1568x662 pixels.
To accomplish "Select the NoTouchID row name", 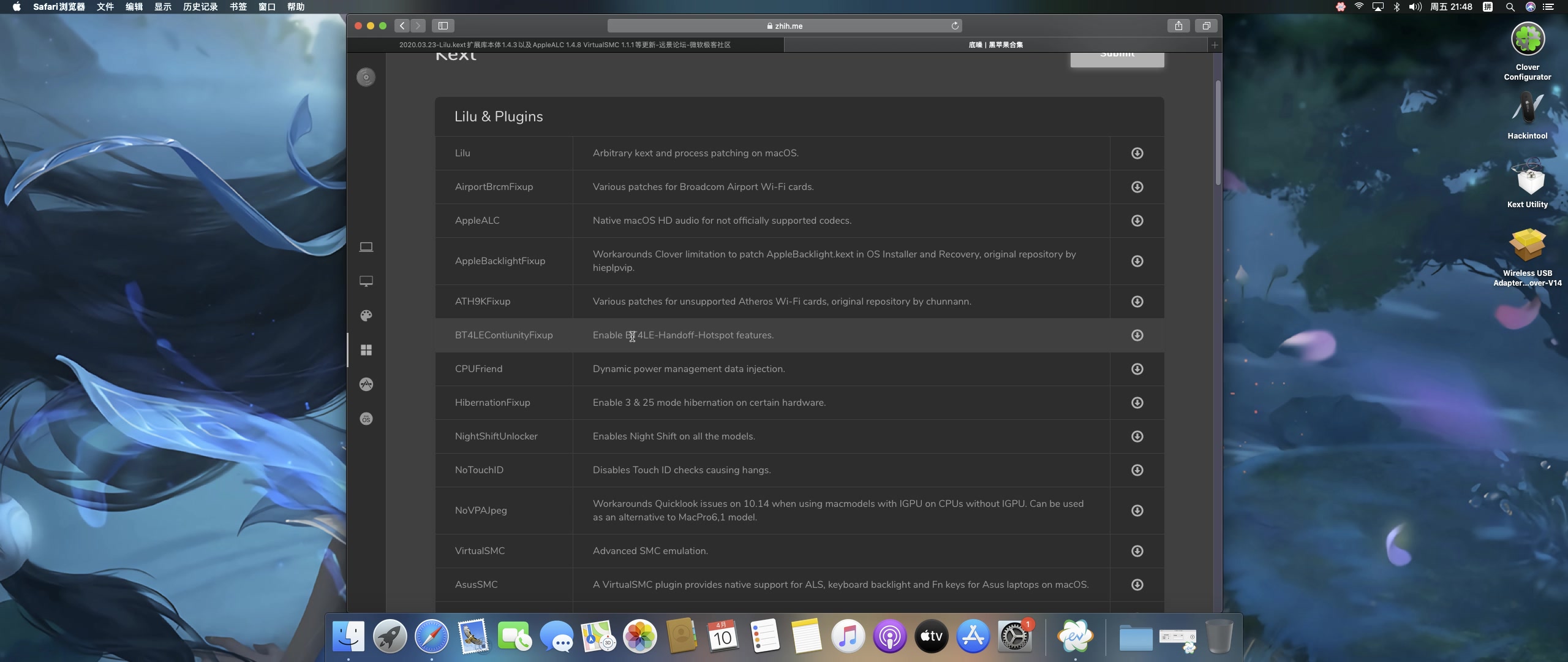I will click(x=479, y=470).
